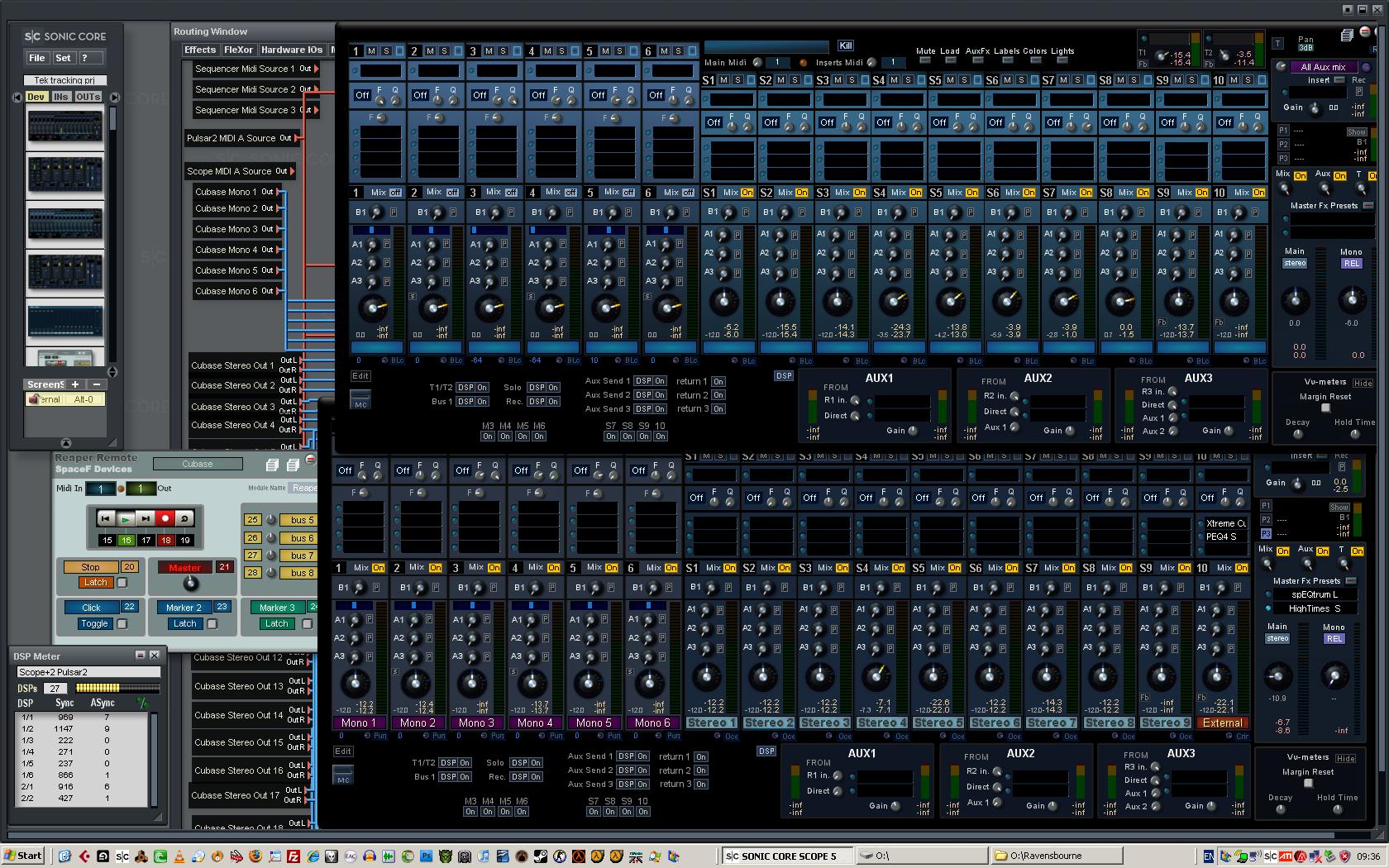This screenshot has width=1389, height=868.
Task: Toggle Mix On button of channel S1
Action: point(747,193)
